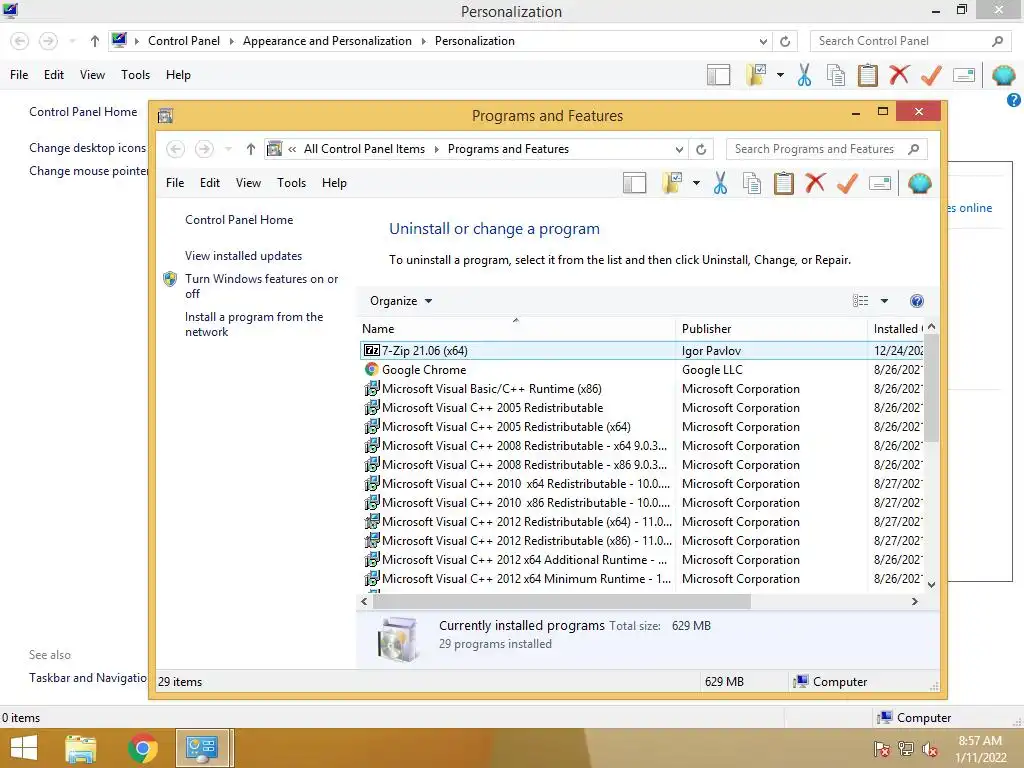Open the folder options dropdown arrow in Programs and Features toolbar
This screenshot has width=1024, height=768.
[696, 184]
